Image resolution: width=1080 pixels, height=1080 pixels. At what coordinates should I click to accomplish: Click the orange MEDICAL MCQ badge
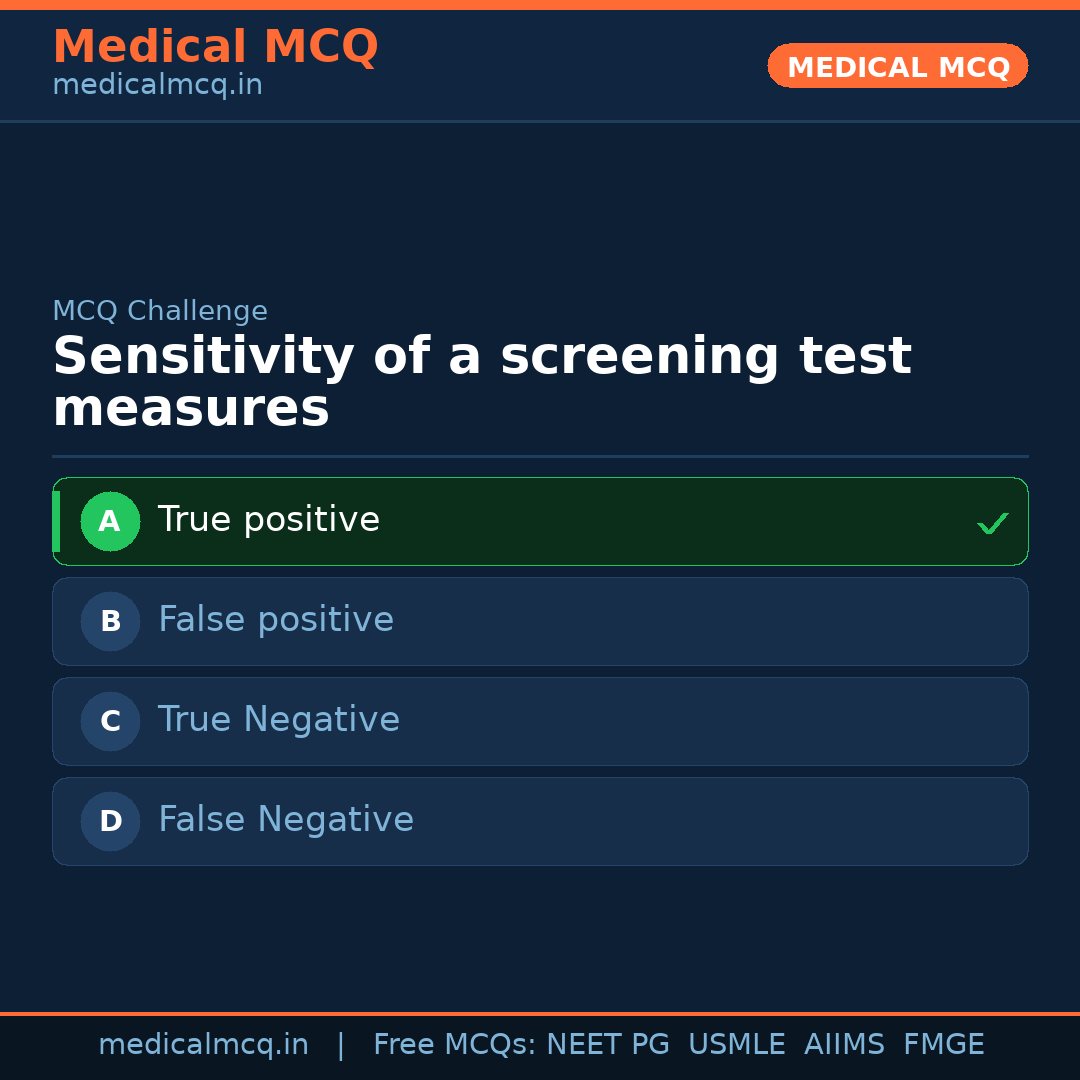[x=897, y=66]
